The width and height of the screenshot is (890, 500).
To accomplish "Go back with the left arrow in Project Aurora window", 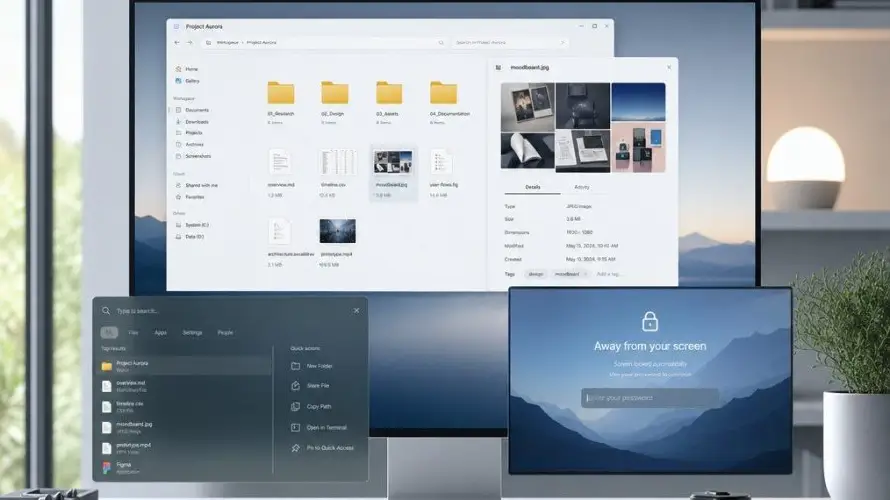I will 177,43.
